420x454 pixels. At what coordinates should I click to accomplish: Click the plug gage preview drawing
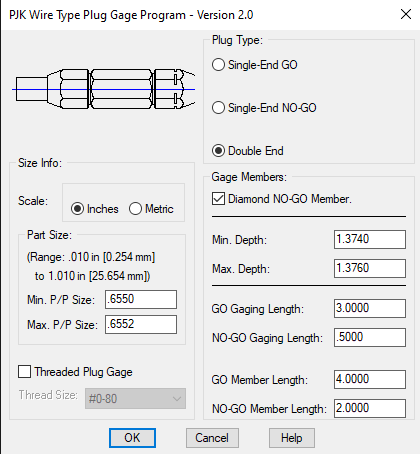pos(104,89)
